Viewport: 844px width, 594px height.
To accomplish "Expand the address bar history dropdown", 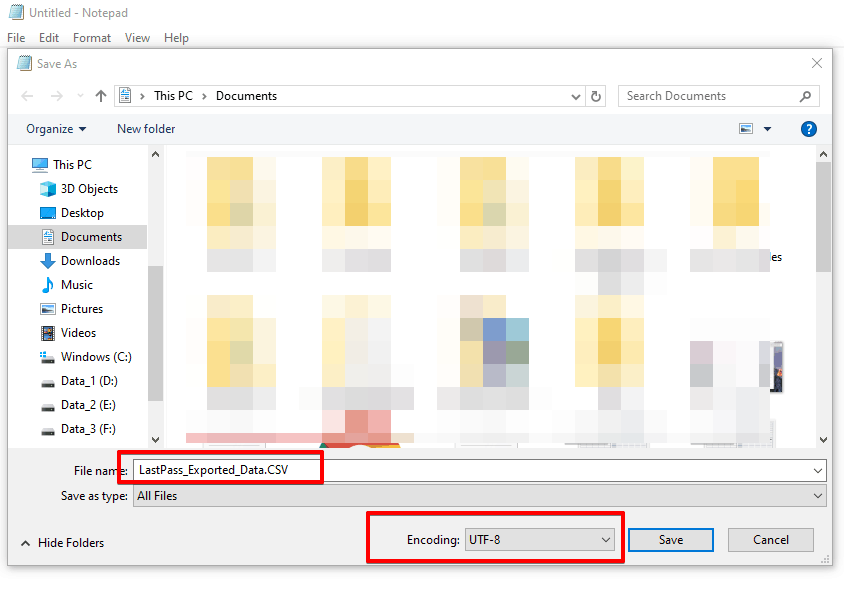I will coord(575,97).
